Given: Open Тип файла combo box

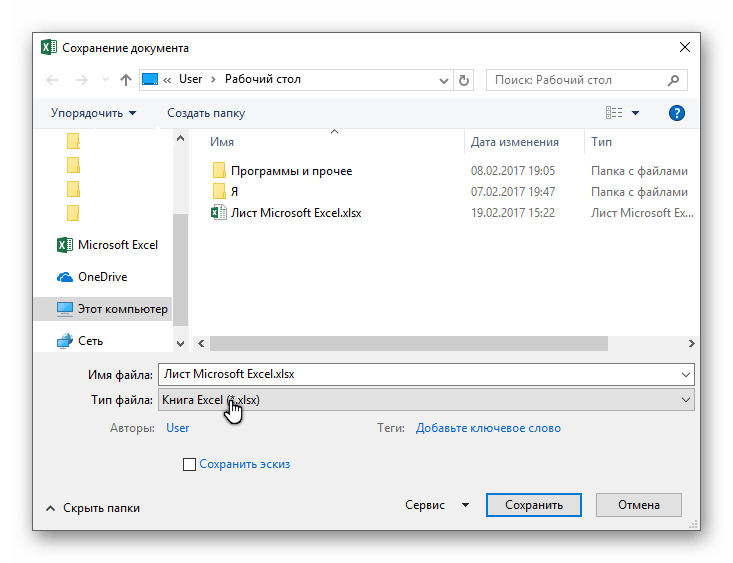Looking at the screenshot, I should [426, 400].
